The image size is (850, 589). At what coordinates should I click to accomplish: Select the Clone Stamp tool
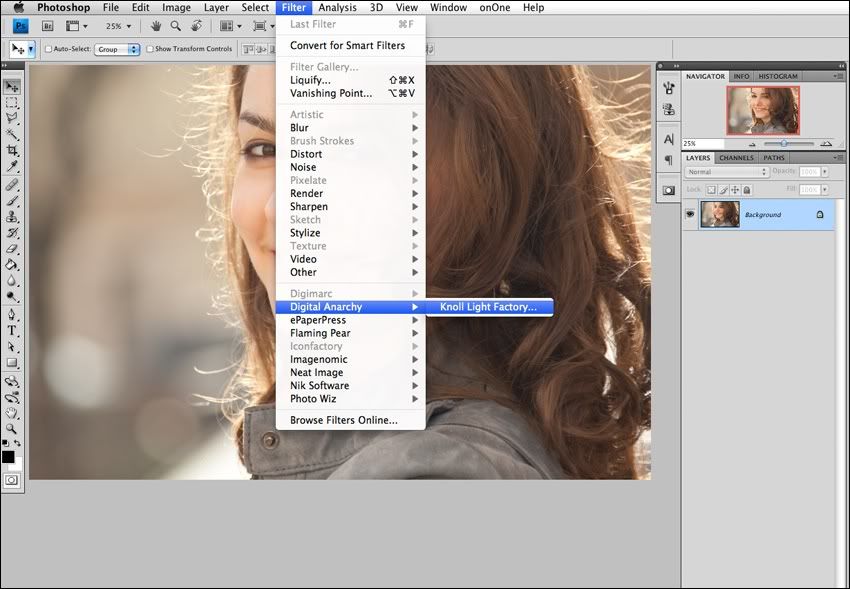[x=12, y=217]
